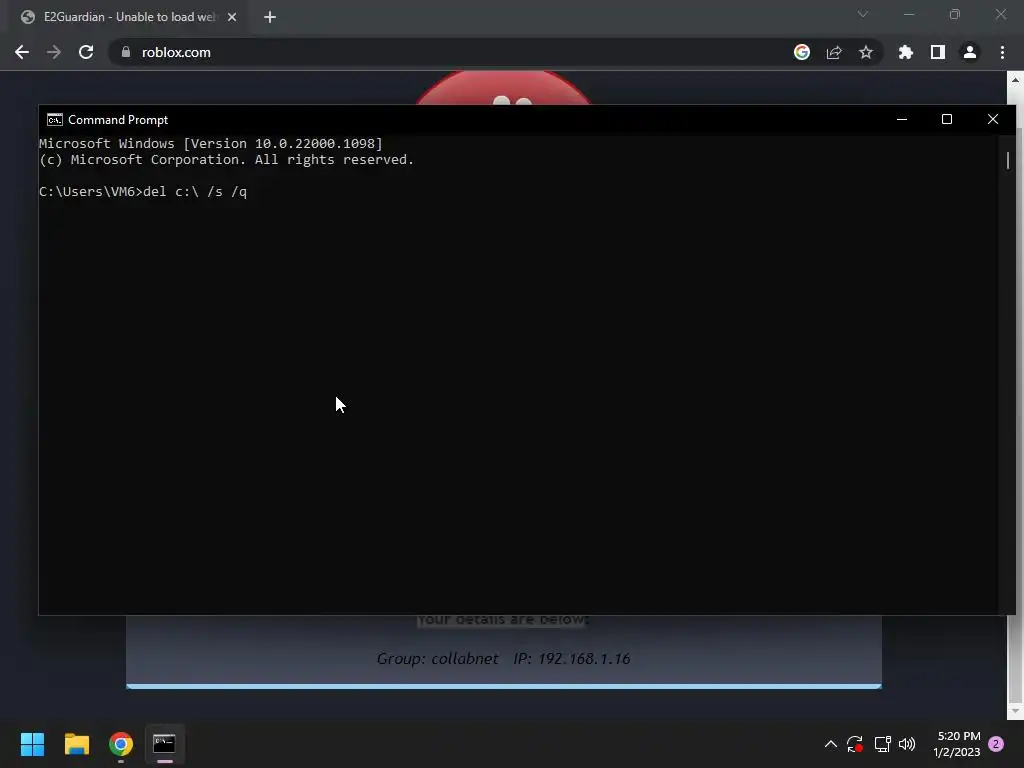Image resolution: width=1024 pixels, height=768 pixels.
Task: Reload the roblox.com page
Action: click(x=86, y=52)
